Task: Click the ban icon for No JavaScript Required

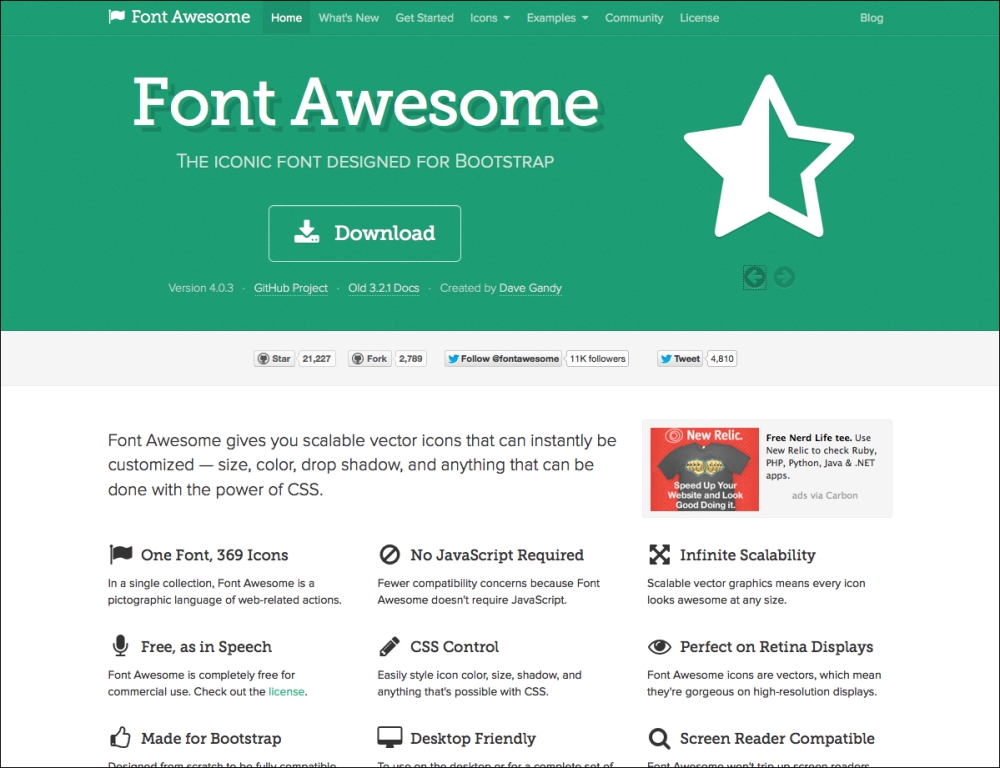Action: (x=390, y=553)
